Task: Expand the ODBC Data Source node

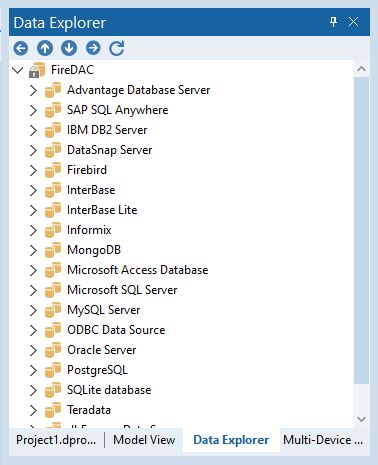Action: point(33,330)
